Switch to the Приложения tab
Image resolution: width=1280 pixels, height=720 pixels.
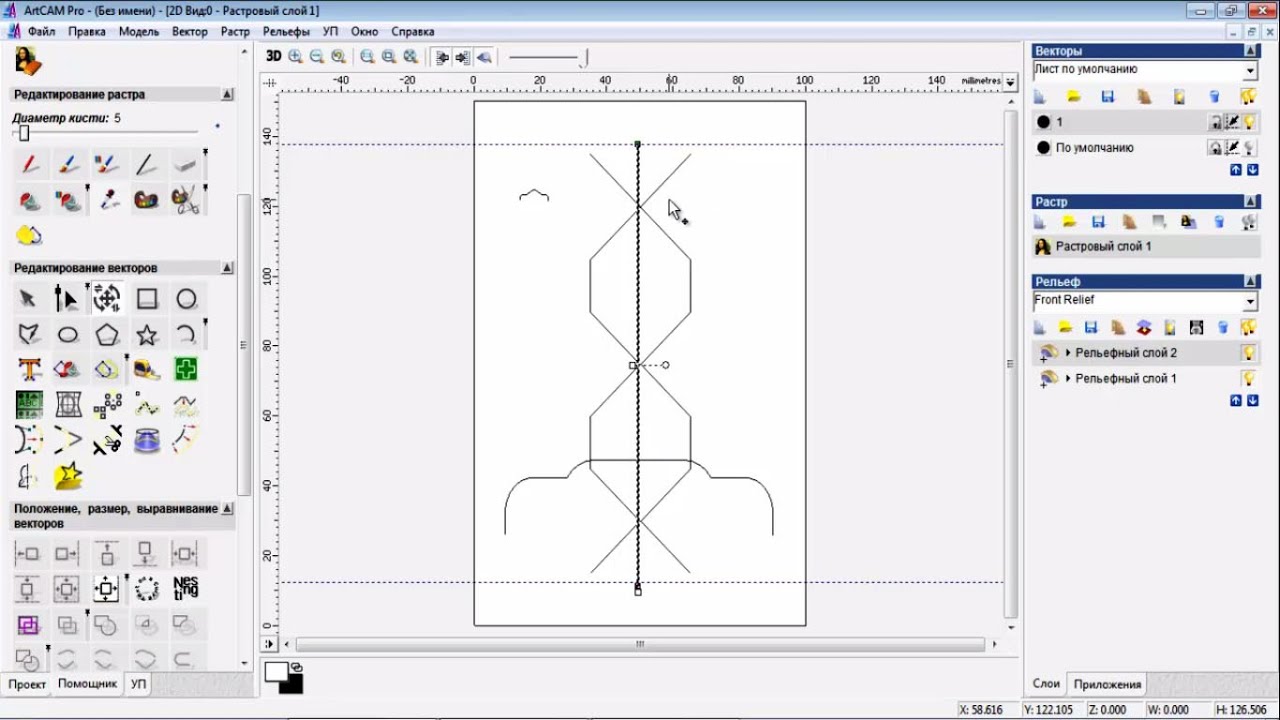tap(1107, 684)
